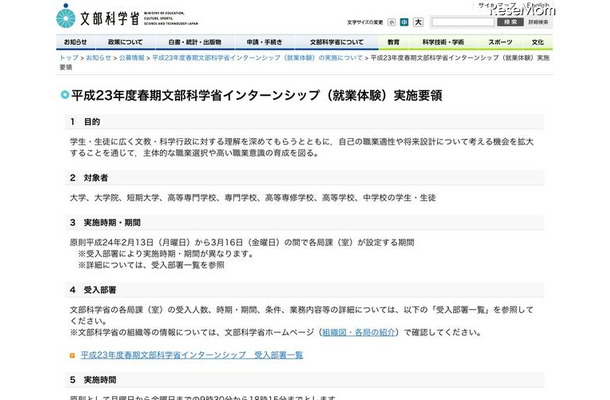Click the text ※受入部署により実施時期・期間が異なります
The height and width of the screenshot is (400, 610).
(x=166, y=254)
